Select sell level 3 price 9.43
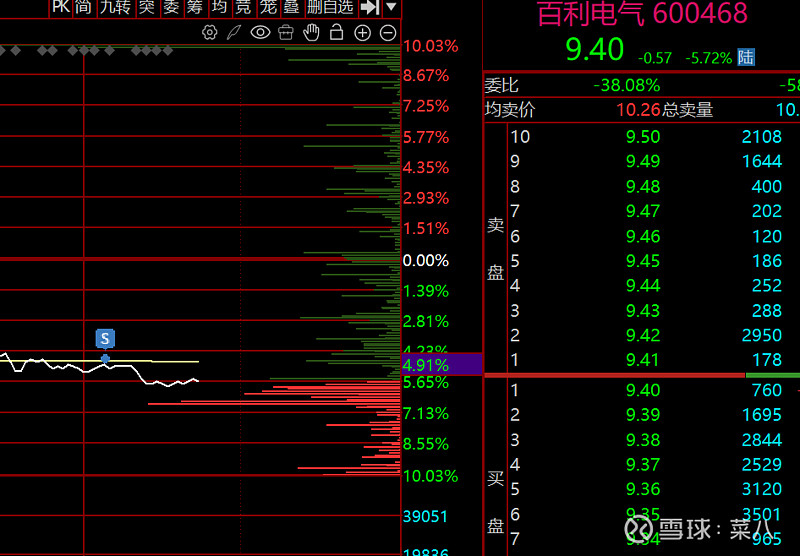The width and height of the screenshot is (800, 556). click(x=643, y=310)
